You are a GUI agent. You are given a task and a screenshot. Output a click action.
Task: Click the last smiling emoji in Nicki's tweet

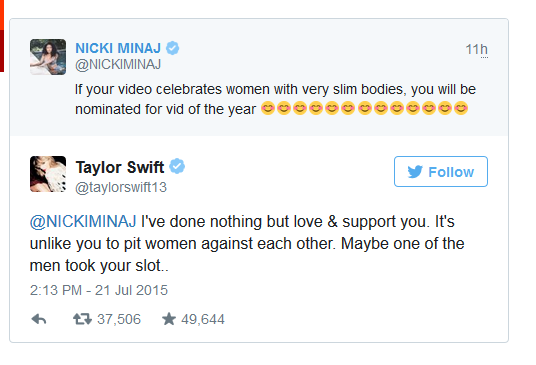click(461, 108)
